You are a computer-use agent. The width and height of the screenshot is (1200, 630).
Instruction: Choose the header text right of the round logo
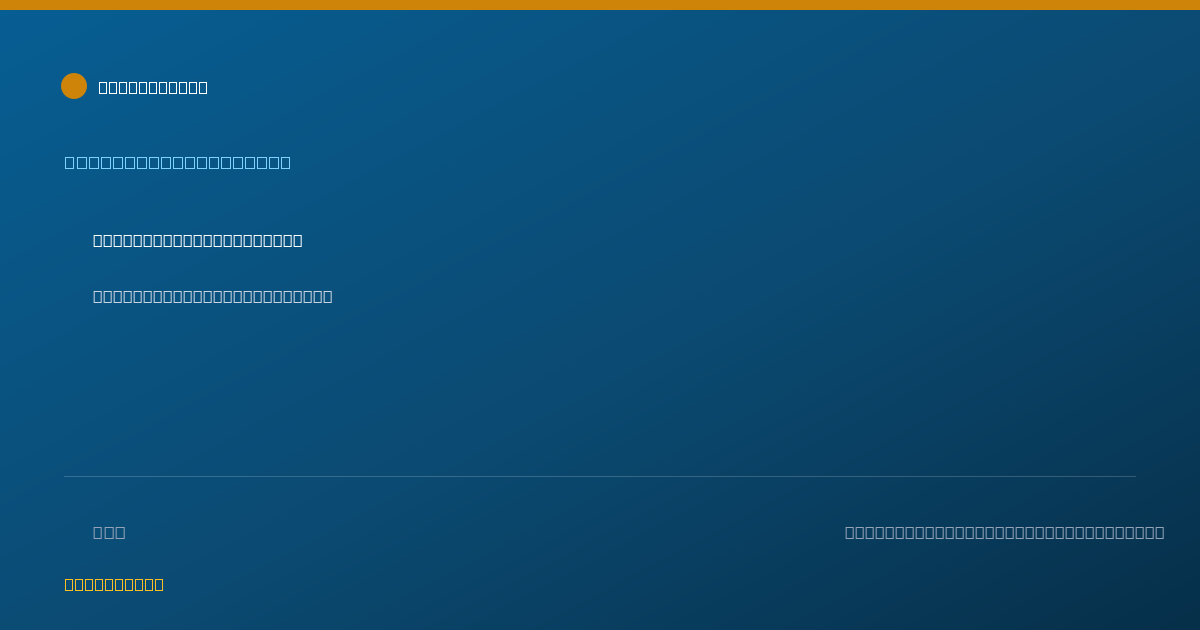pyautogui.click(x=153, y=87)
